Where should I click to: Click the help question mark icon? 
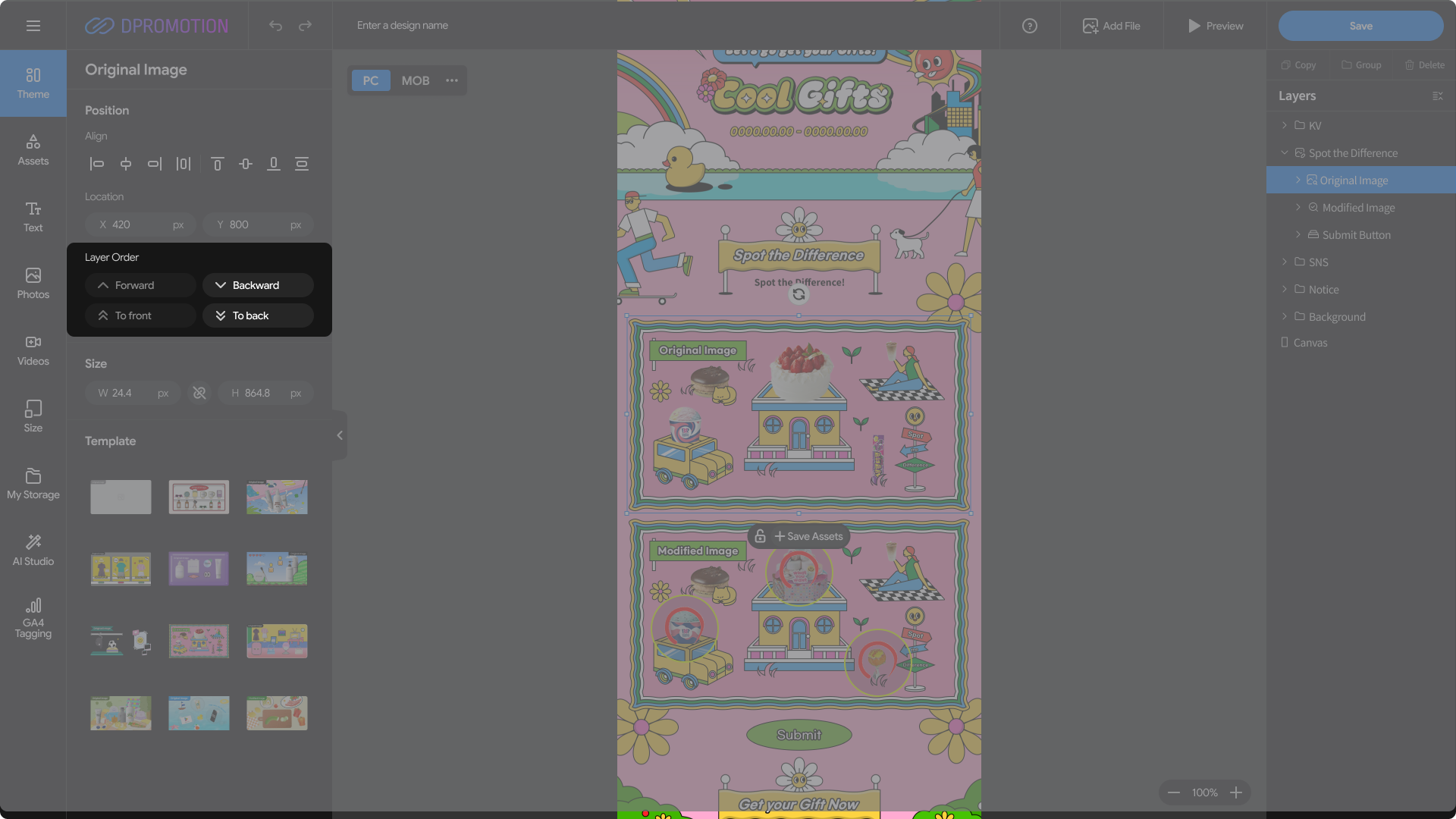pos(1029,26)
